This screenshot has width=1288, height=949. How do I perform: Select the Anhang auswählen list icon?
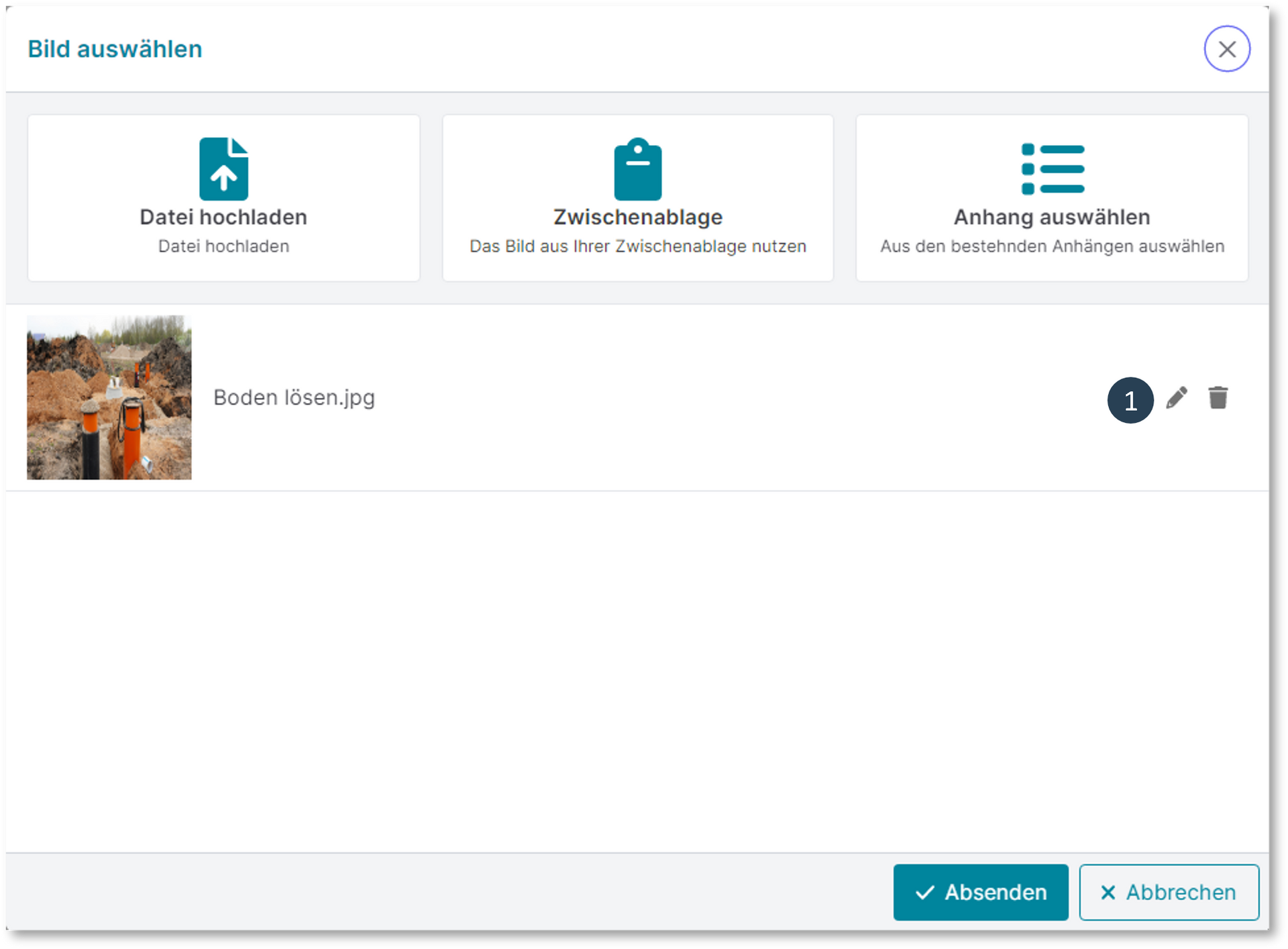point(1051,168)
